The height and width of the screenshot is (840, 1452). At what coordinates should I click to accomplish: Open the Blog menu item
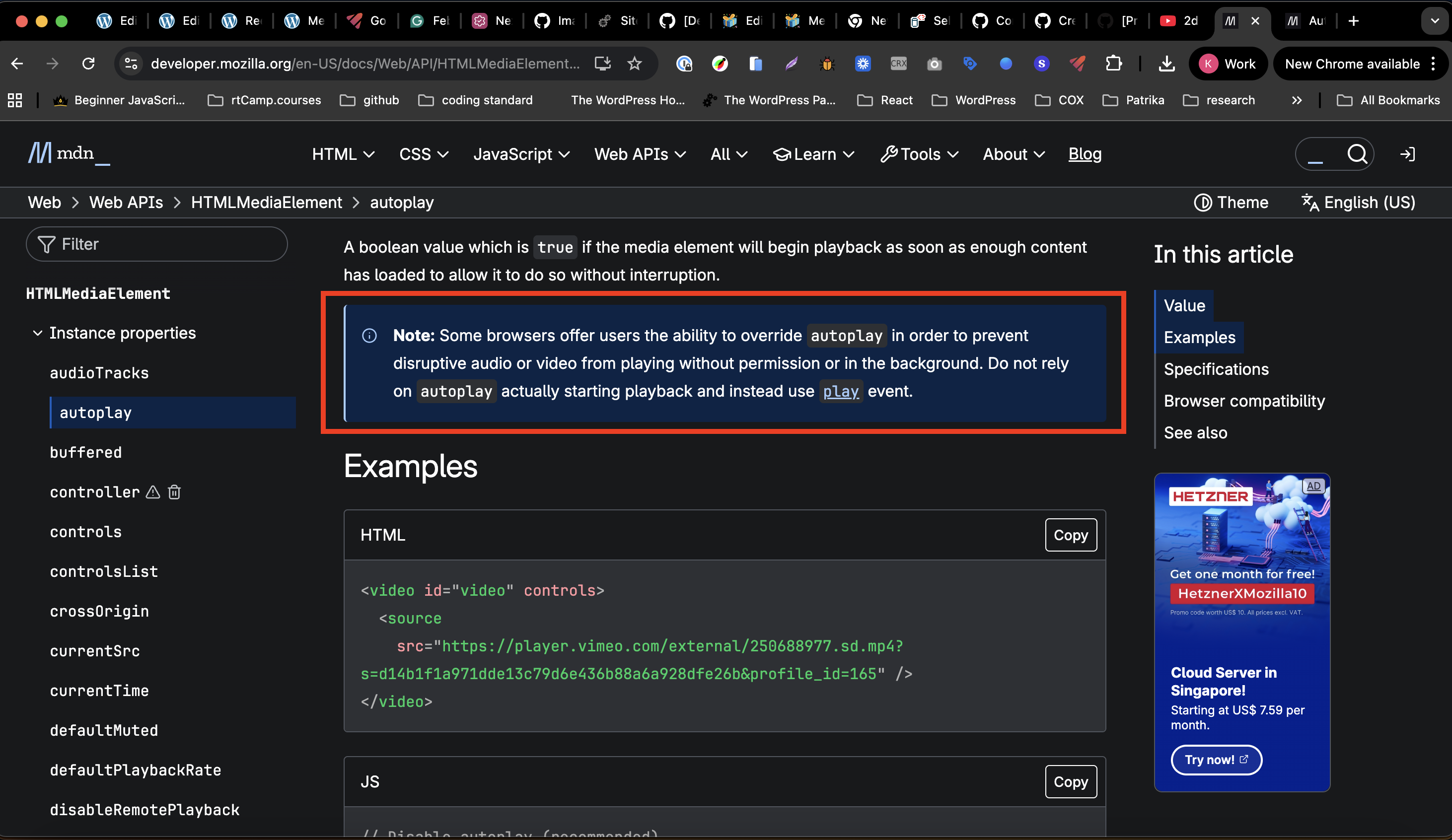[x=1085, y=154]
